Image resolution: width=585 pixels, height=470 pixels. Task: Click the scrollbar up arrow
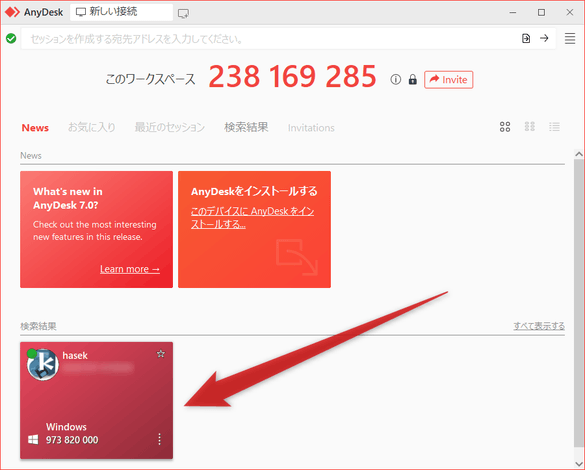579,154
